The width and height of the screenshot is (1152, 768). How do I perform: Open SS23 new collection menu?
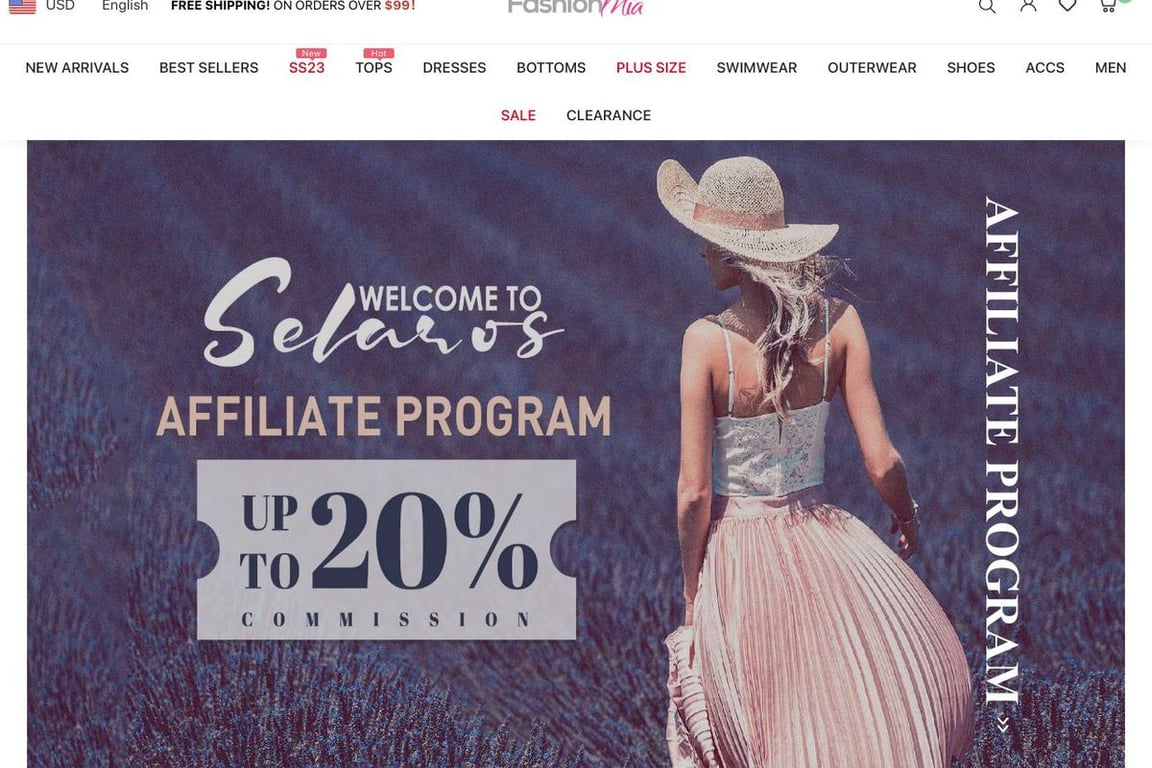point(306,68)
